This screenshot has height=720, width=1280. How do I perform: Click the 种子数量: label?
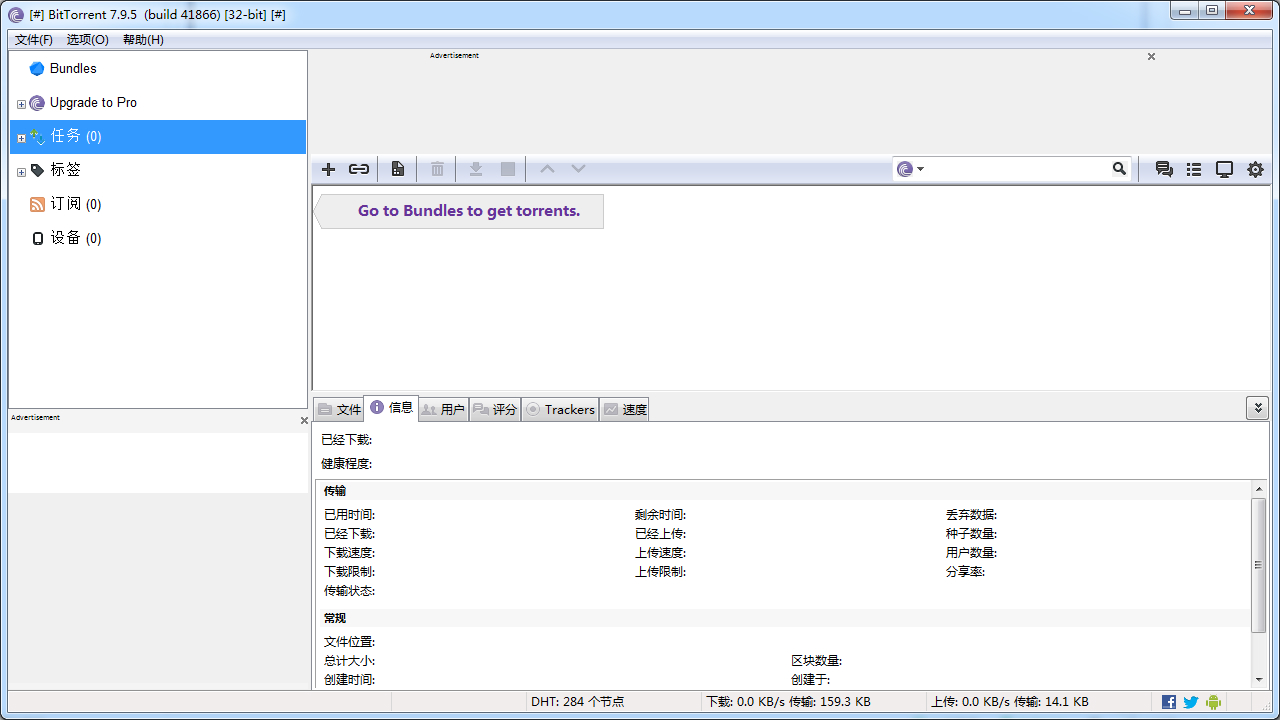[971, 534]
